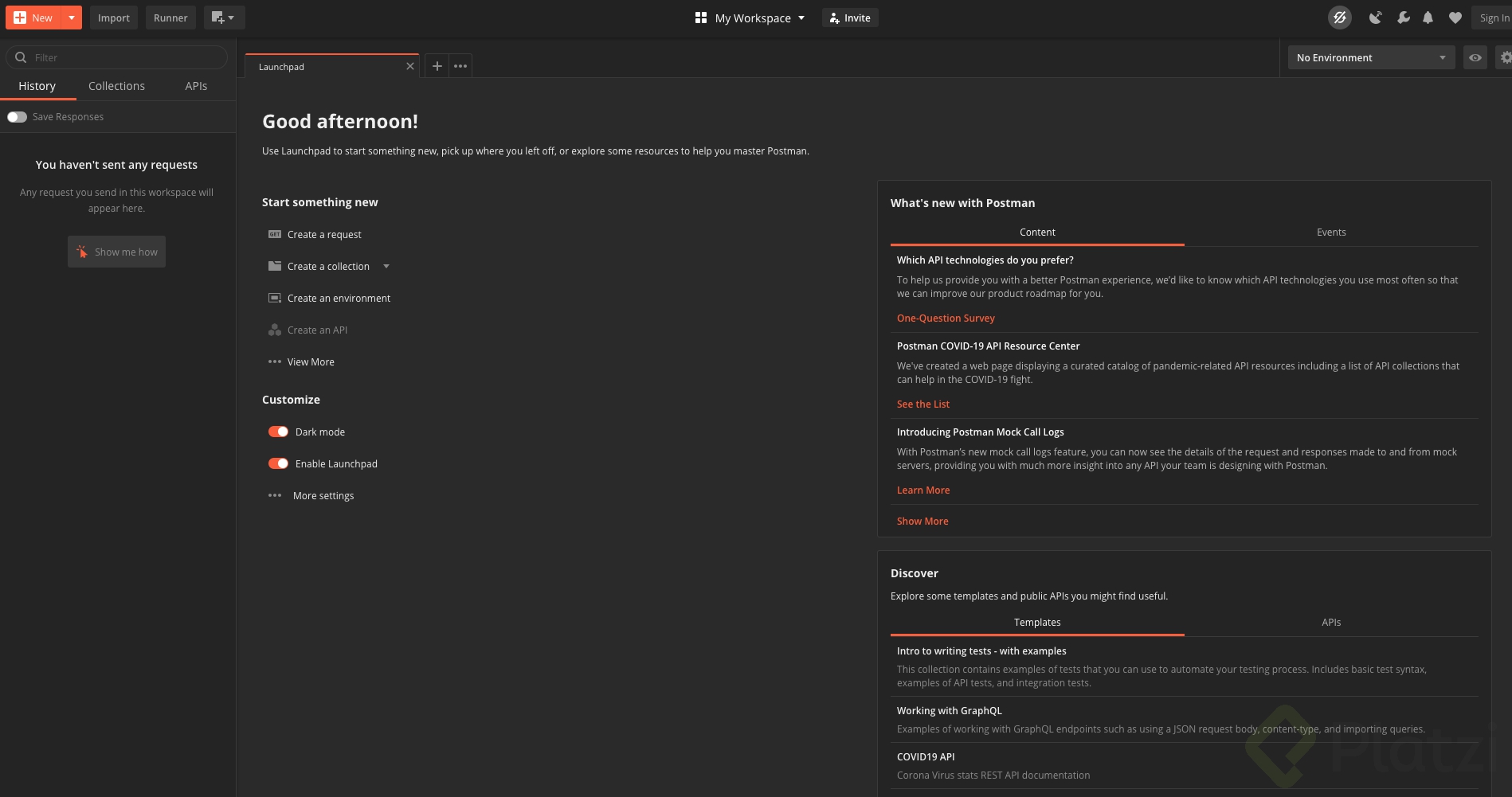Click Show More in What's new
This screenshot has width=1512, height=797.
pyautogui.click(x=922, y=521)
